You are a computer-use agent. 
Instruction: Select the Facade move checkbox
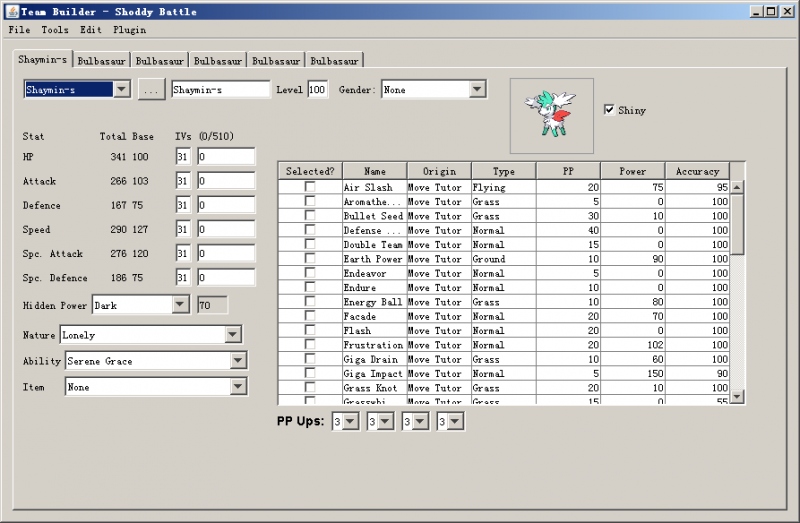[310, 316]
